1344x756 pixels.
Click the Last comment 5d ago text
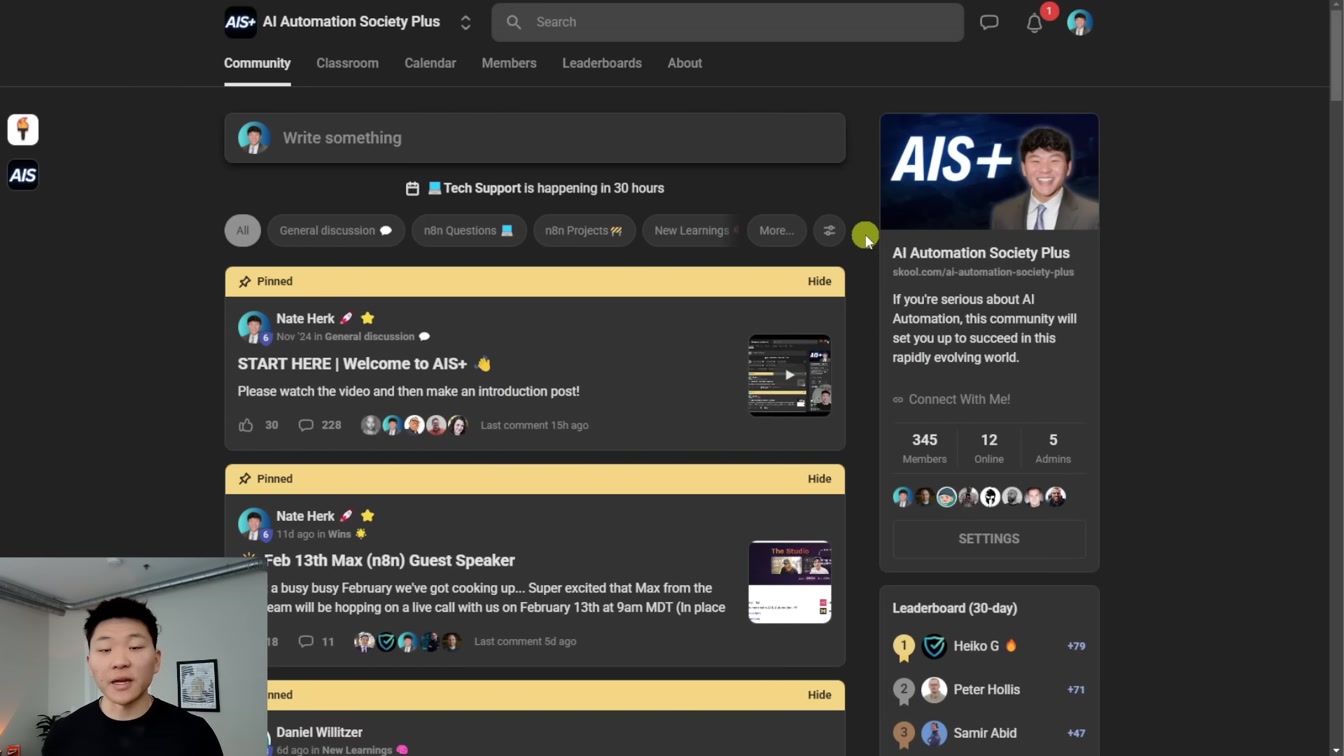tap(525, 641)
